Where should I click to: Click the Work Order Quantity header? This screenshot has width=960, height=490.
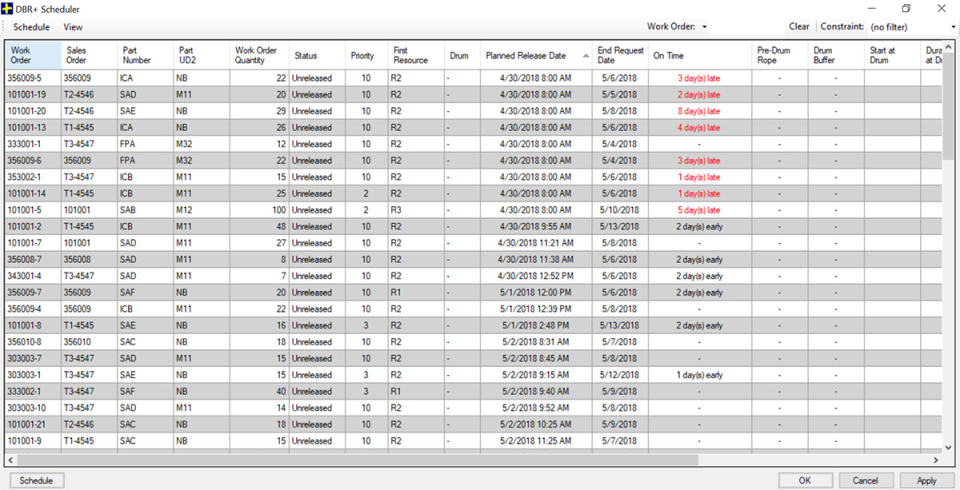(x=259, y=55)
